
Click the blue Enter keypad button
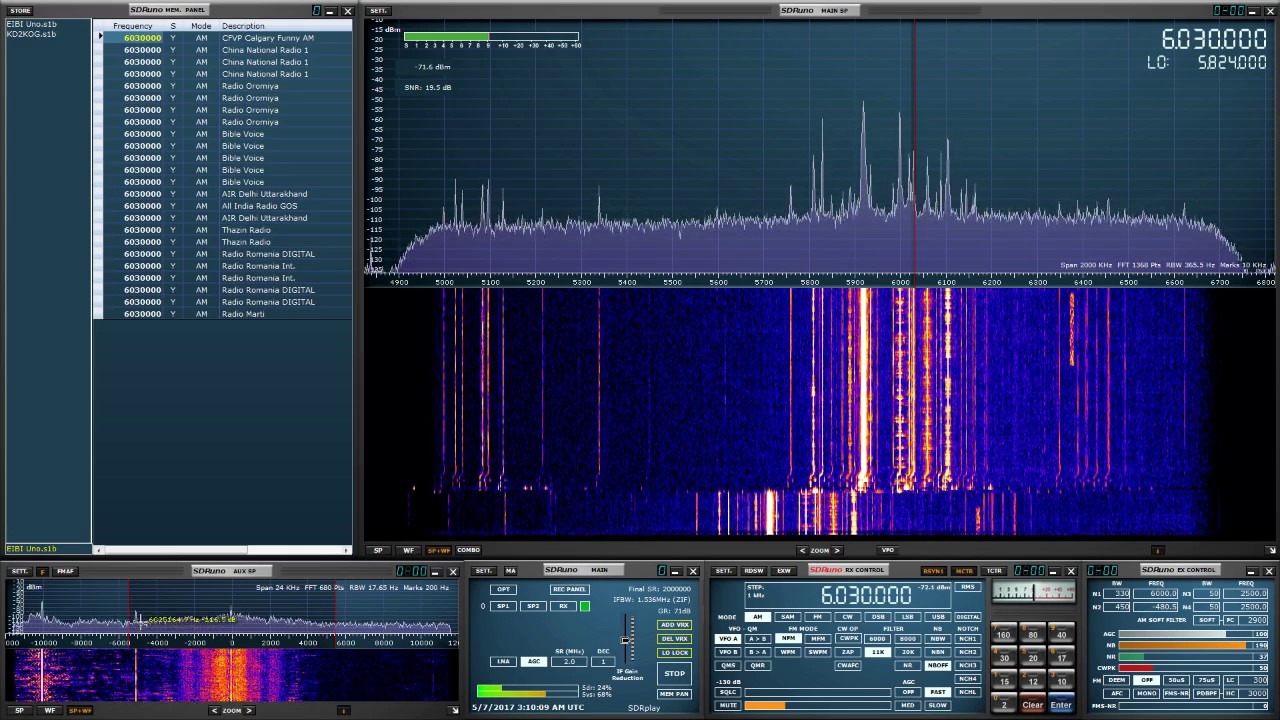point(1061,703)
